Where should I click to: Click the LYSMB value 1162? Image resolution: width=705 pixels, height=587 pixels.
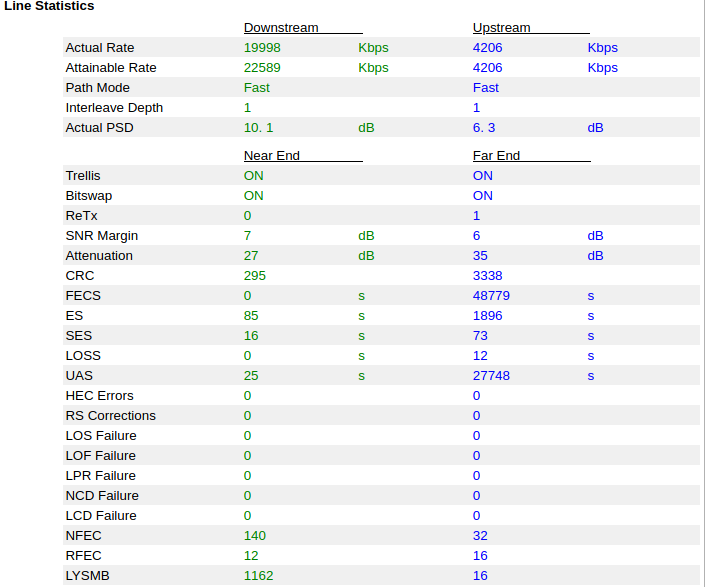point(258,576)
